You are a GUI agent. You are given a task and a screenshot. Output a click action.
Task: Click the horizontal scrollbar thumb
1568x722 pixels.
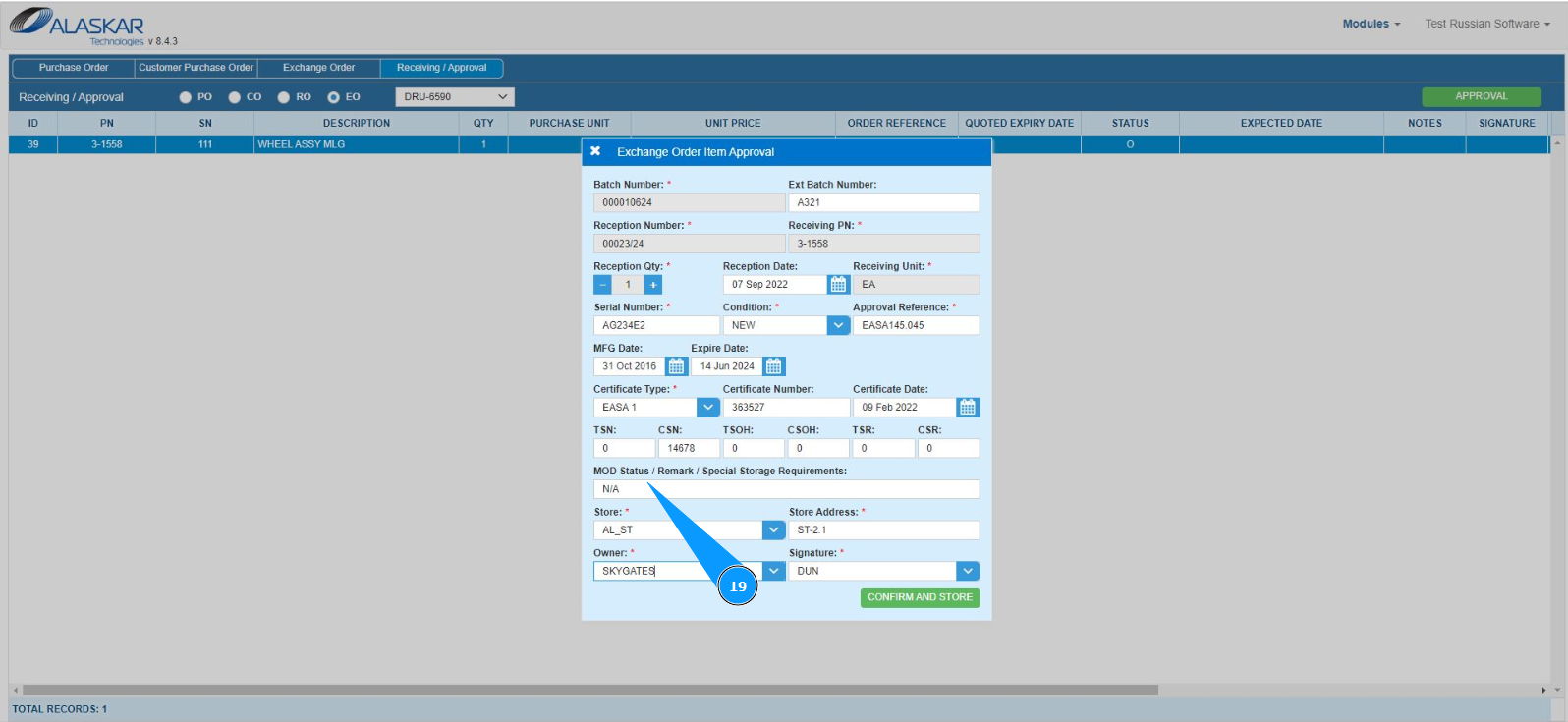click(x=589, y=691)
